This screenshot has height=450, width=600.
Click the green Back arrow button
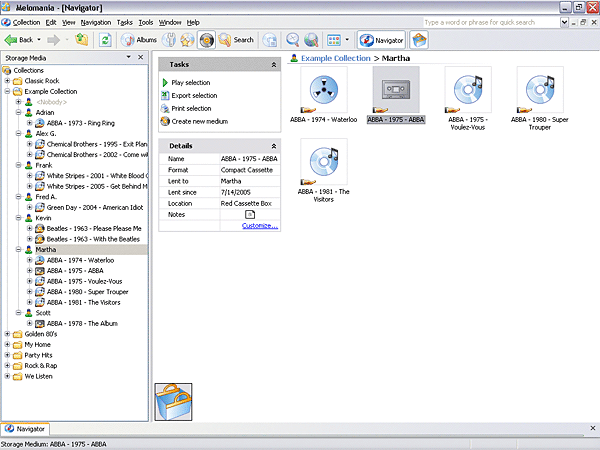[x=18, y=40]
